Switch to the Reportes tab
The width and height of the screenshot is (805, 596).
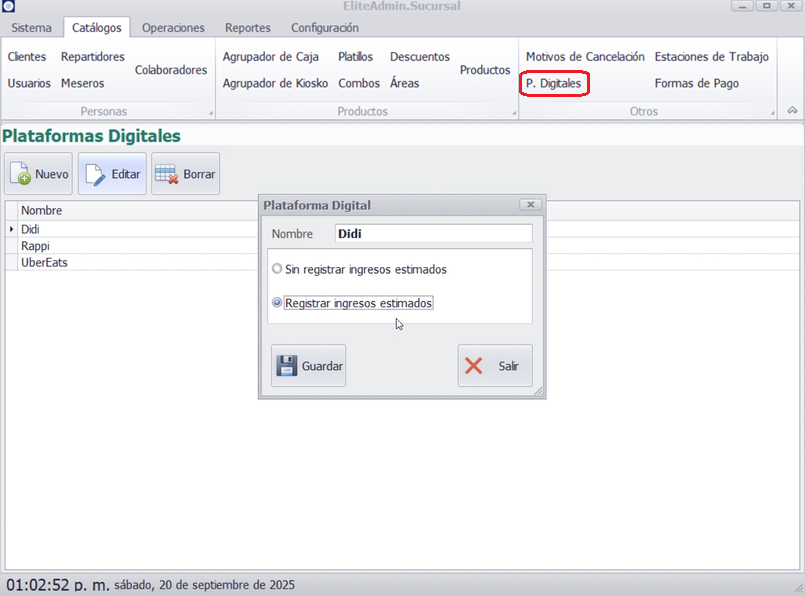point(247,28)
